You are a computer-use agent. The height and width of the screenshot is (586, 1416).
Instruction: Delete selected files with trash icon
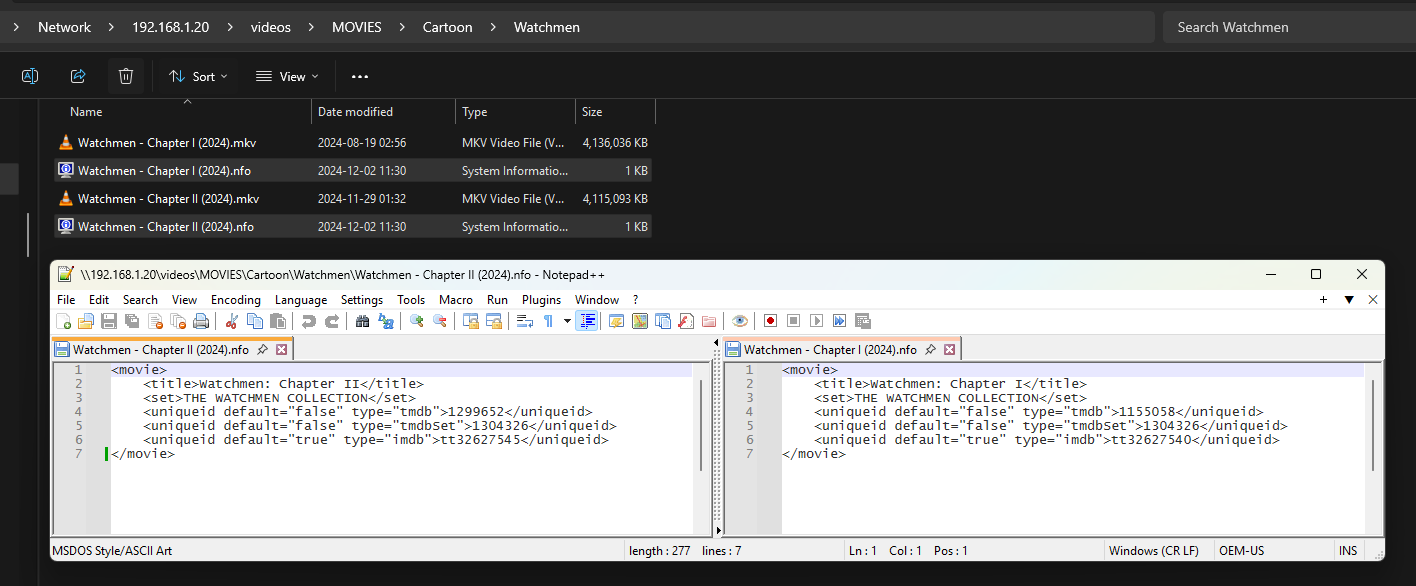126,76
